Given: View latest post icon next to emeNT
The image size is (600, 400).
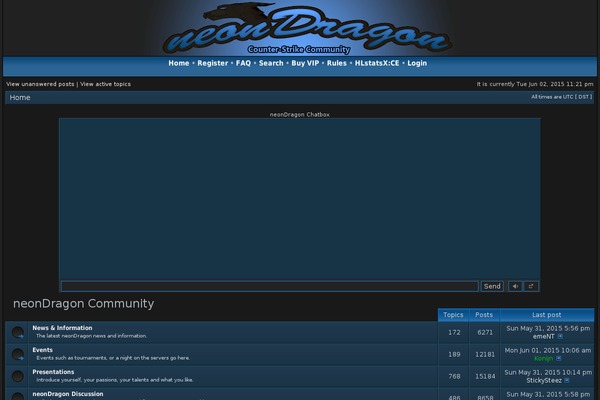Looking at the screenshot, I should click(560, 336).
